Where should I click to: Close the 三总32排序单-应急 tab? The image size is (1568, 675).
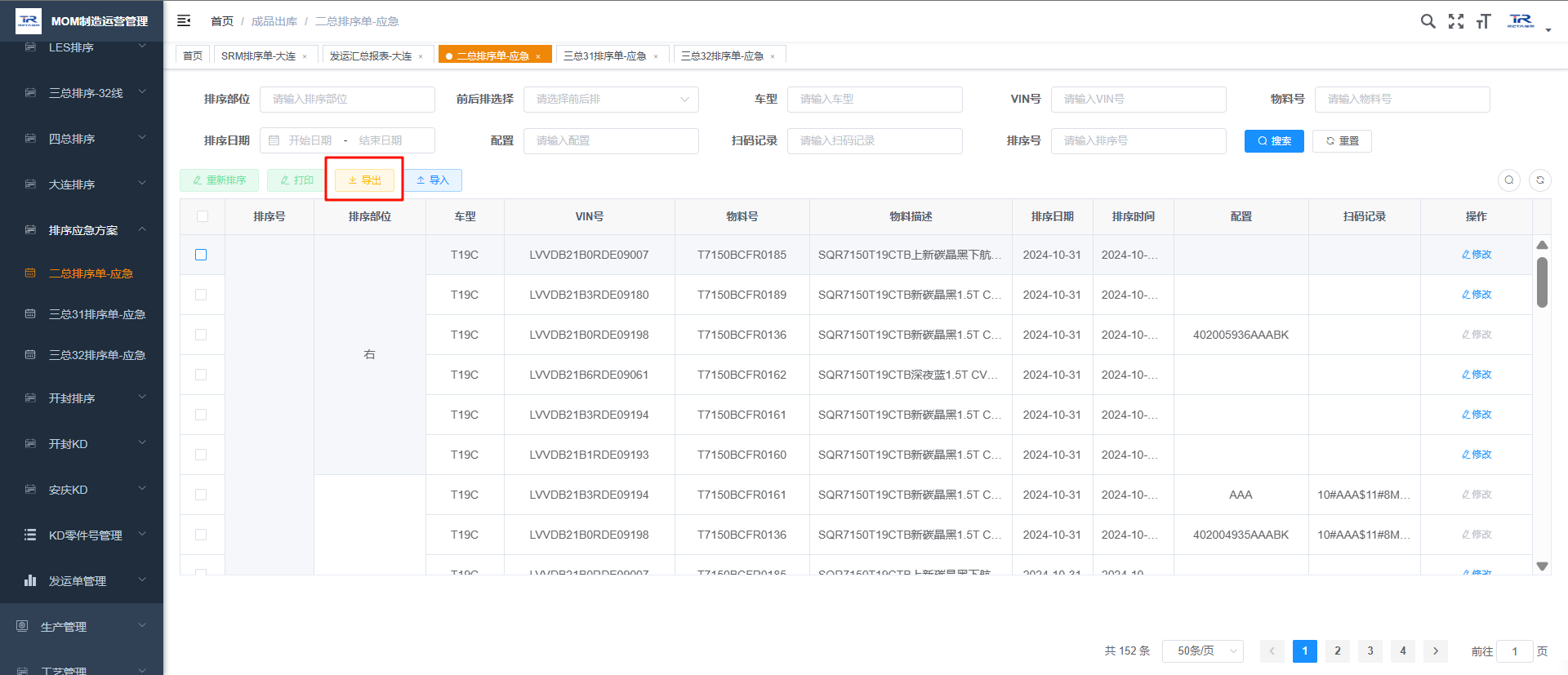pos(773,56)
